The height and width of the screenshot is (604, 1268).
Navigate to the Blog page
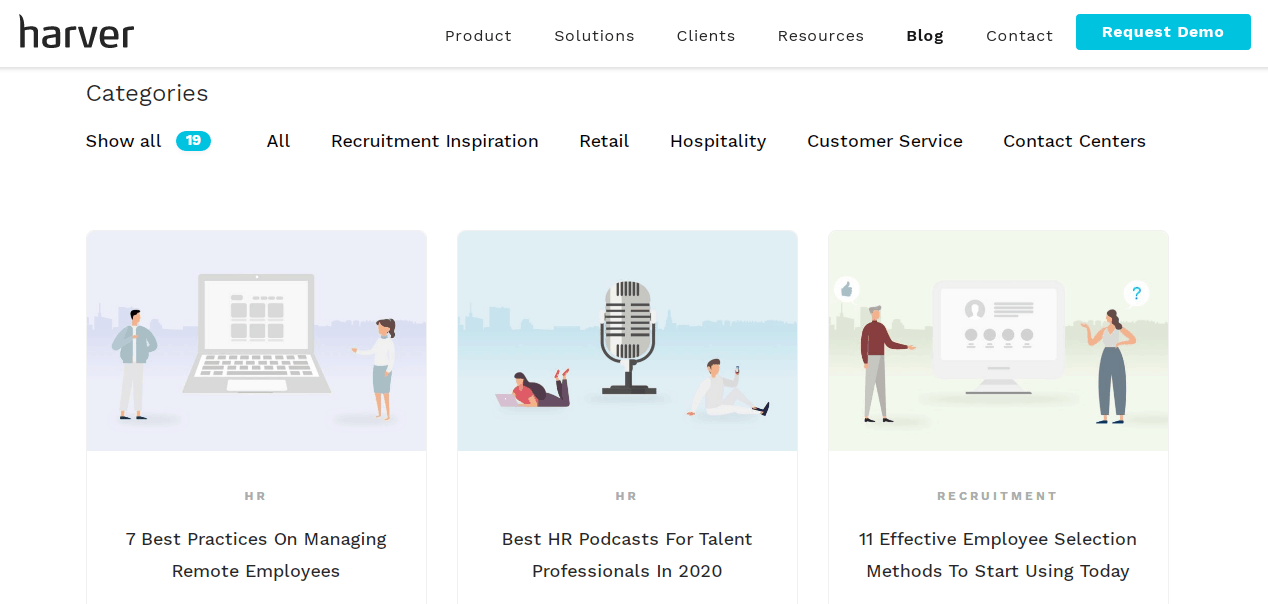[x=925, y=36]
